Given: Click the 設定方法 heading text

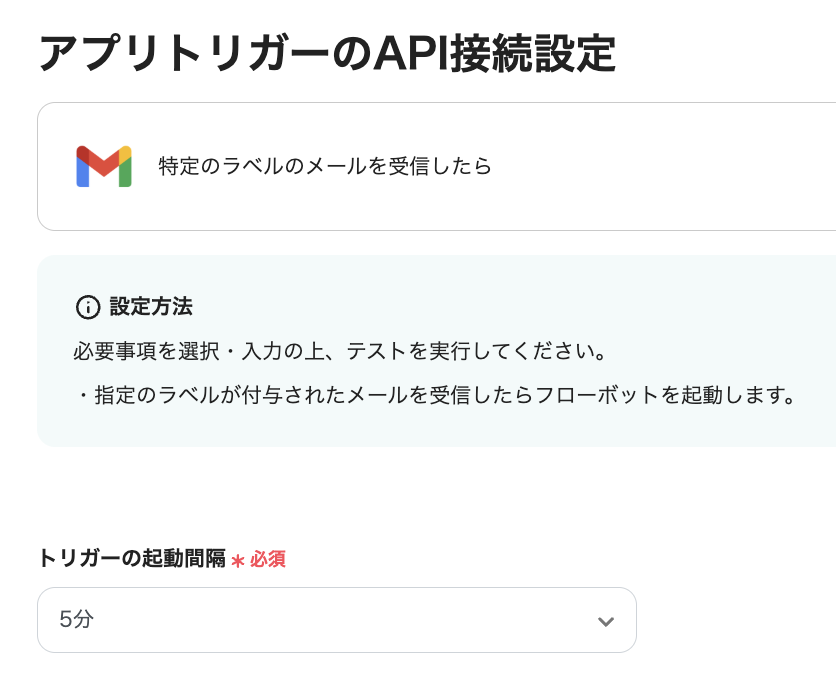Looking at the screenshot, I should click(x=151, y=306).
